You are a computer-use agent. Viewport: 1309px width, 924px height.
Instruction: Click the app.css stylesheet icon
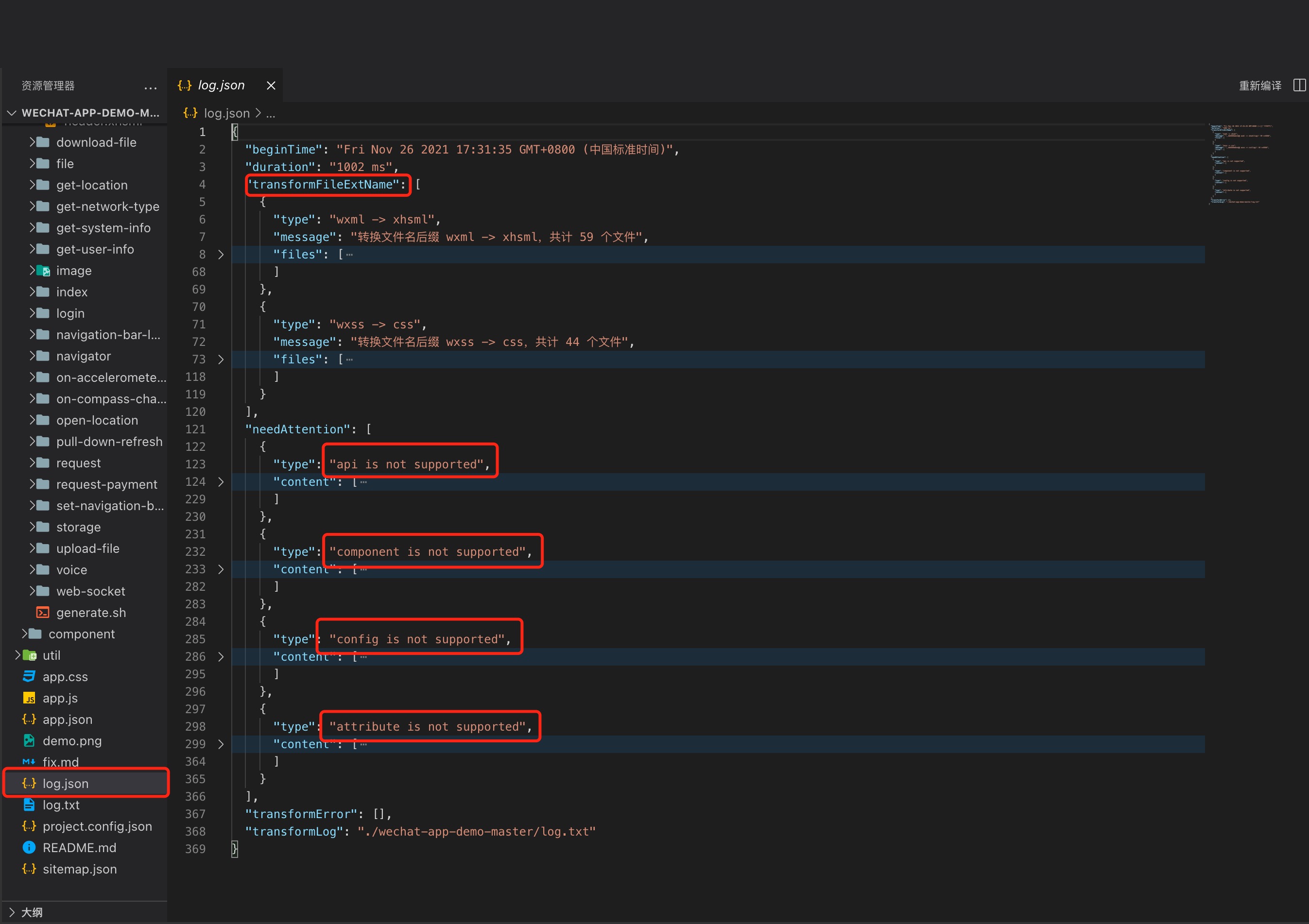coord(29,677)
